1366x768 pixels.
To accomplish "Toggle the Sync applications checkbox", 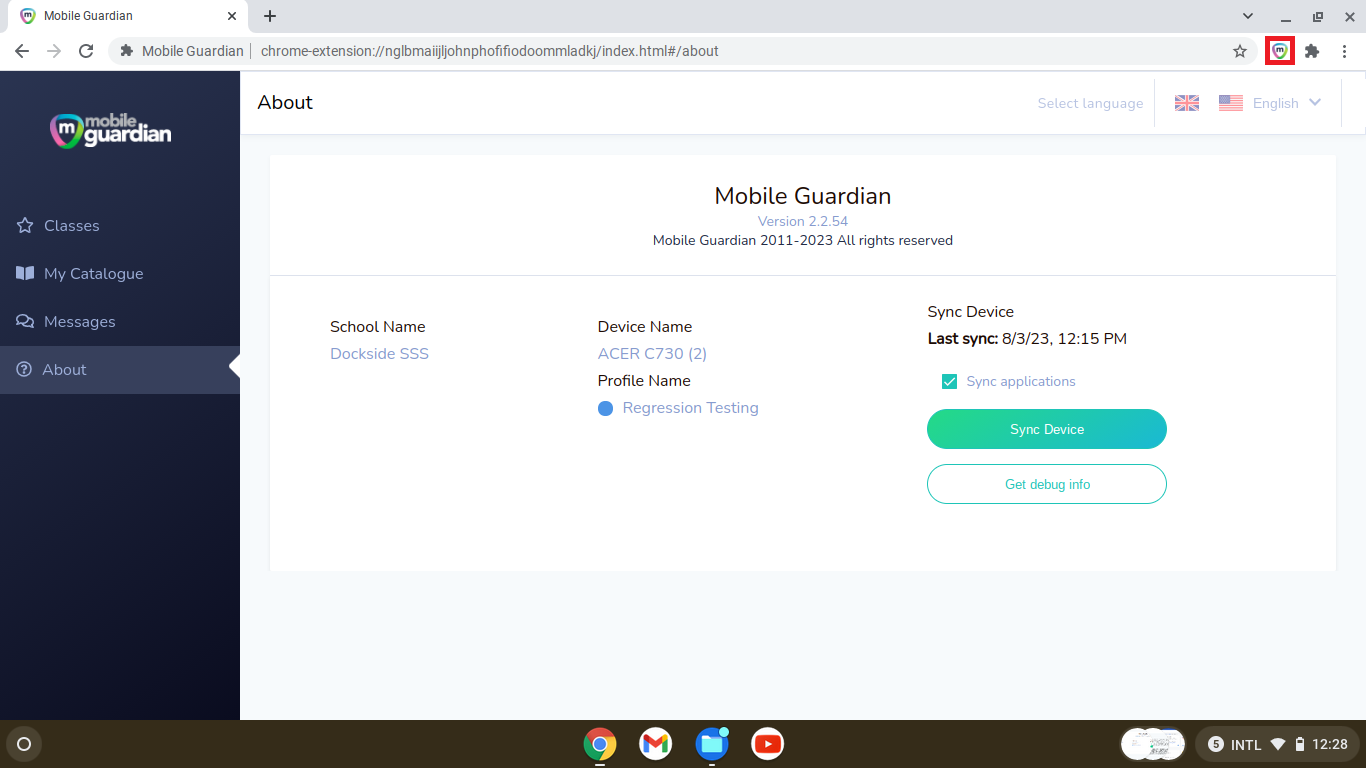I will coord(950,382).
